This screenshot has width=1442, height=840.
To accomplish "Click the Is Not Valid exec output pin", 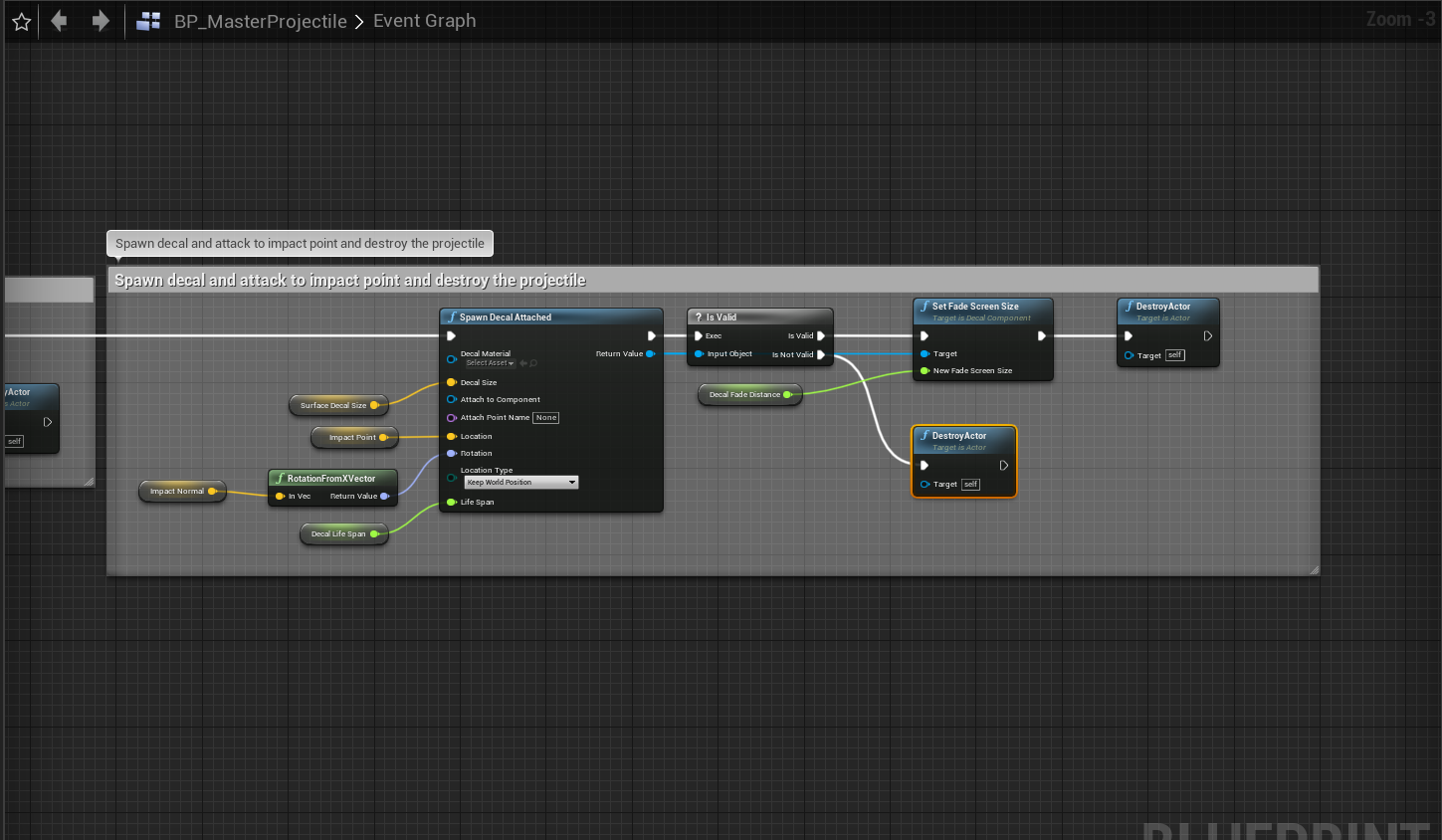I will [x=821, y=354].
